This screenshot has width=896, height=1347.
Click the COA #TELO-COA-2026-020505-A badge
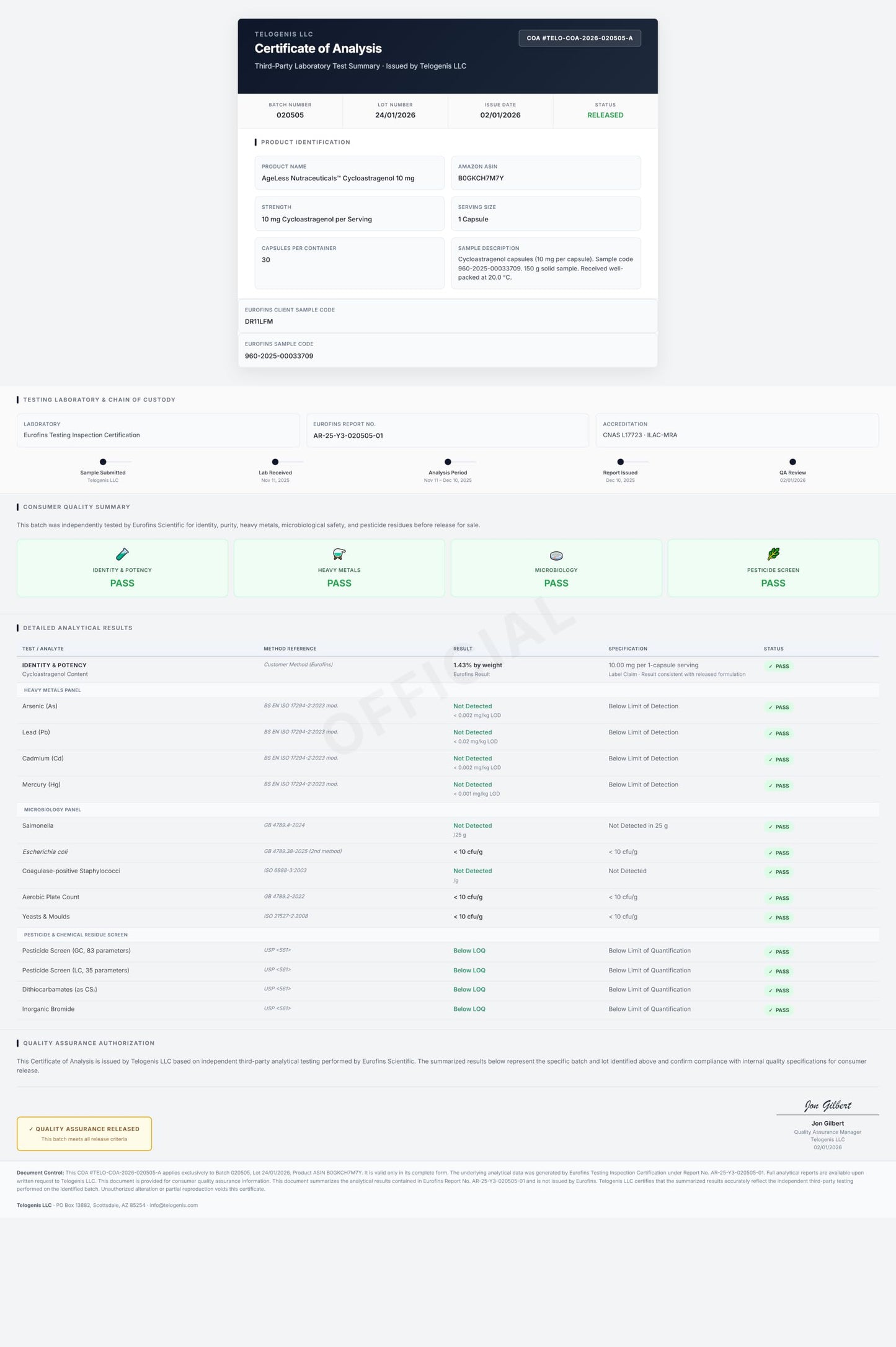(580, 38)
